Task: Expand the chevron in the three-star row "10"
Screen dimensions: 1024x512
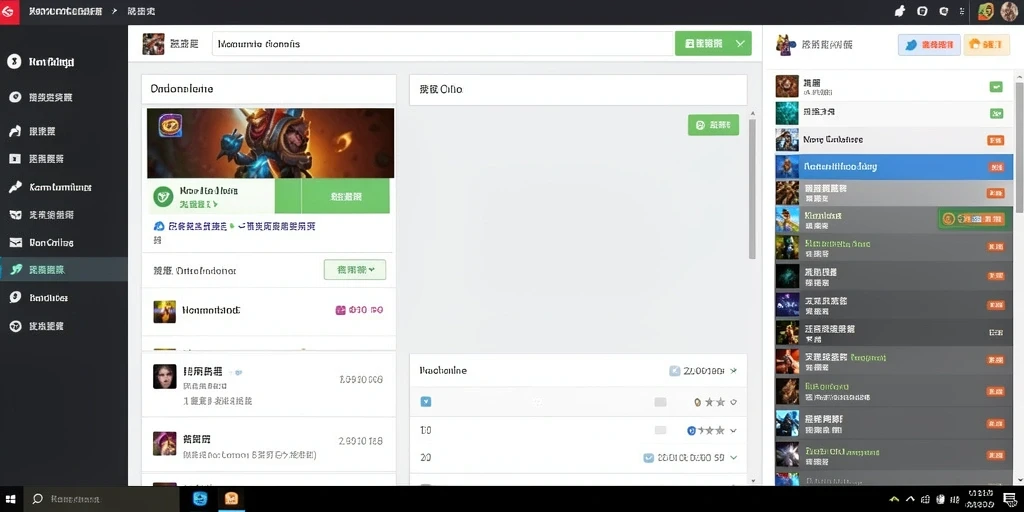Action: (733, 430)
